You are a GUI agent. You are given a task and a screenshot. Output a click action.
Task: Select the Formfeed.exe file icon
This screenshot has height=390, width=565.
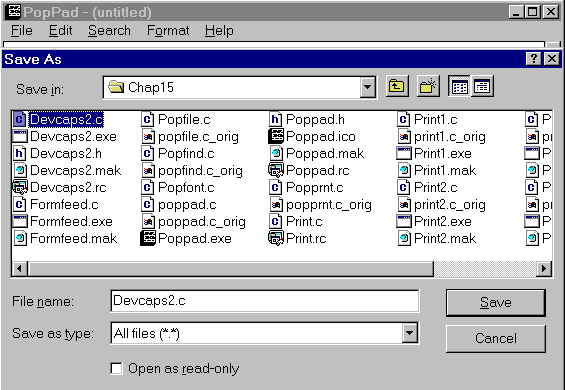click(x=20, y=221)
